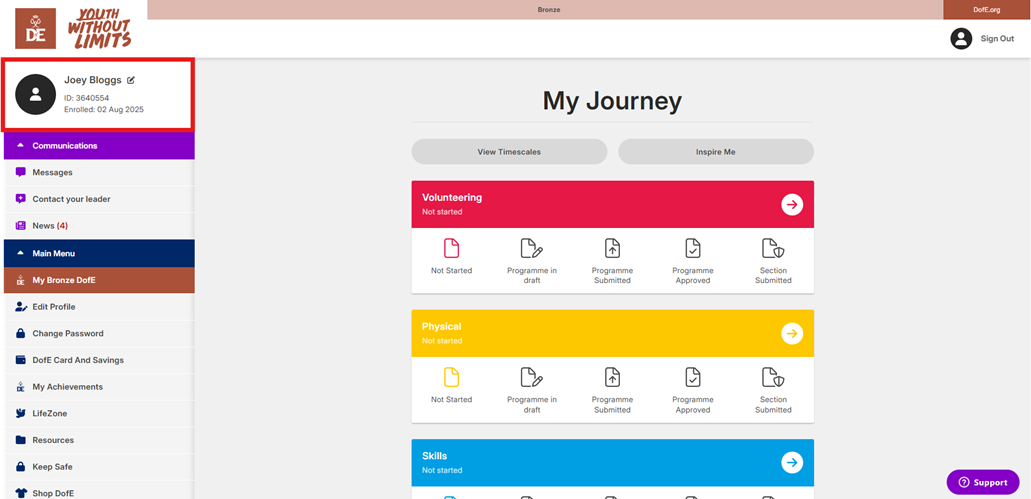Click Joey Bloggs profile picture
1031x499 pixels.
point(36,94)
